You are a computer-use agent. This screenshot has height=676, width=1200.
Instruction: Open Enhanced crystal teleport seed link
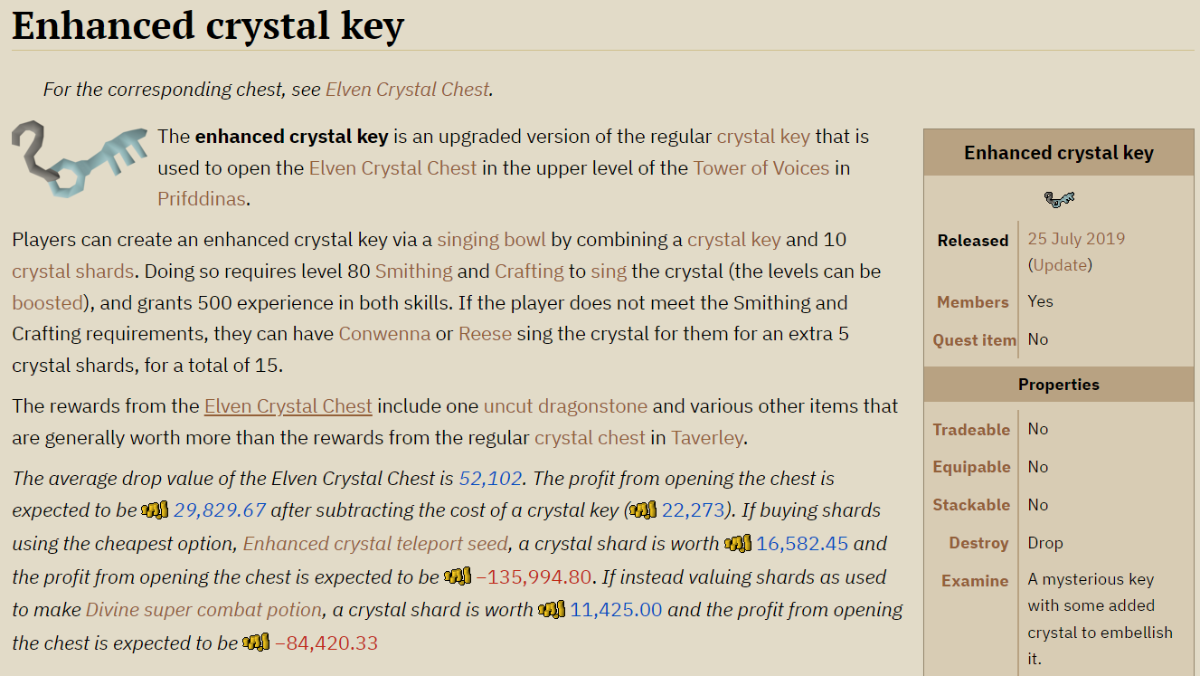tap(377, 544)
